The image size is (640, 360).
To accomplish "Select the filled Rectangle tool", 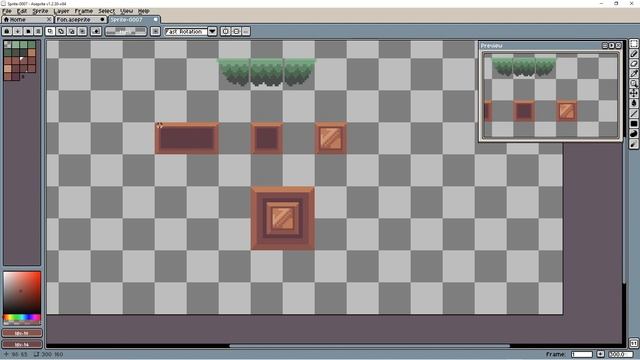I will [633, 124].
